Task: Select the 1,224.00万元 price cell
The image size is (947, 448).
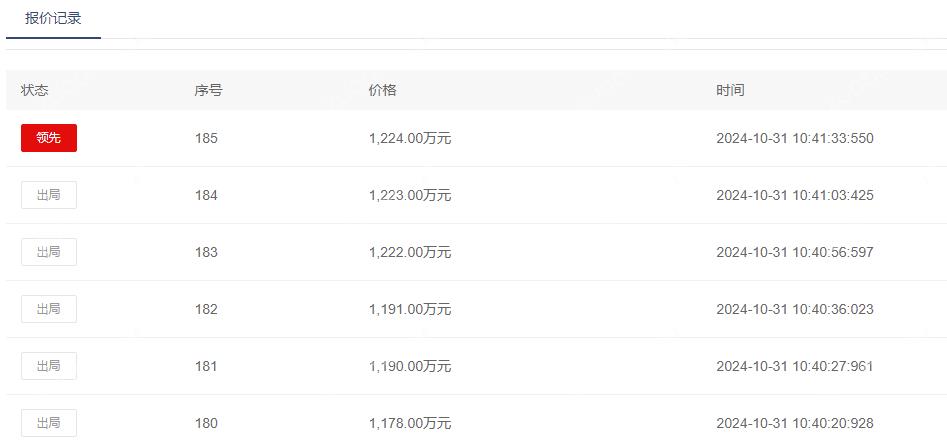Action: tap(410, 139)
